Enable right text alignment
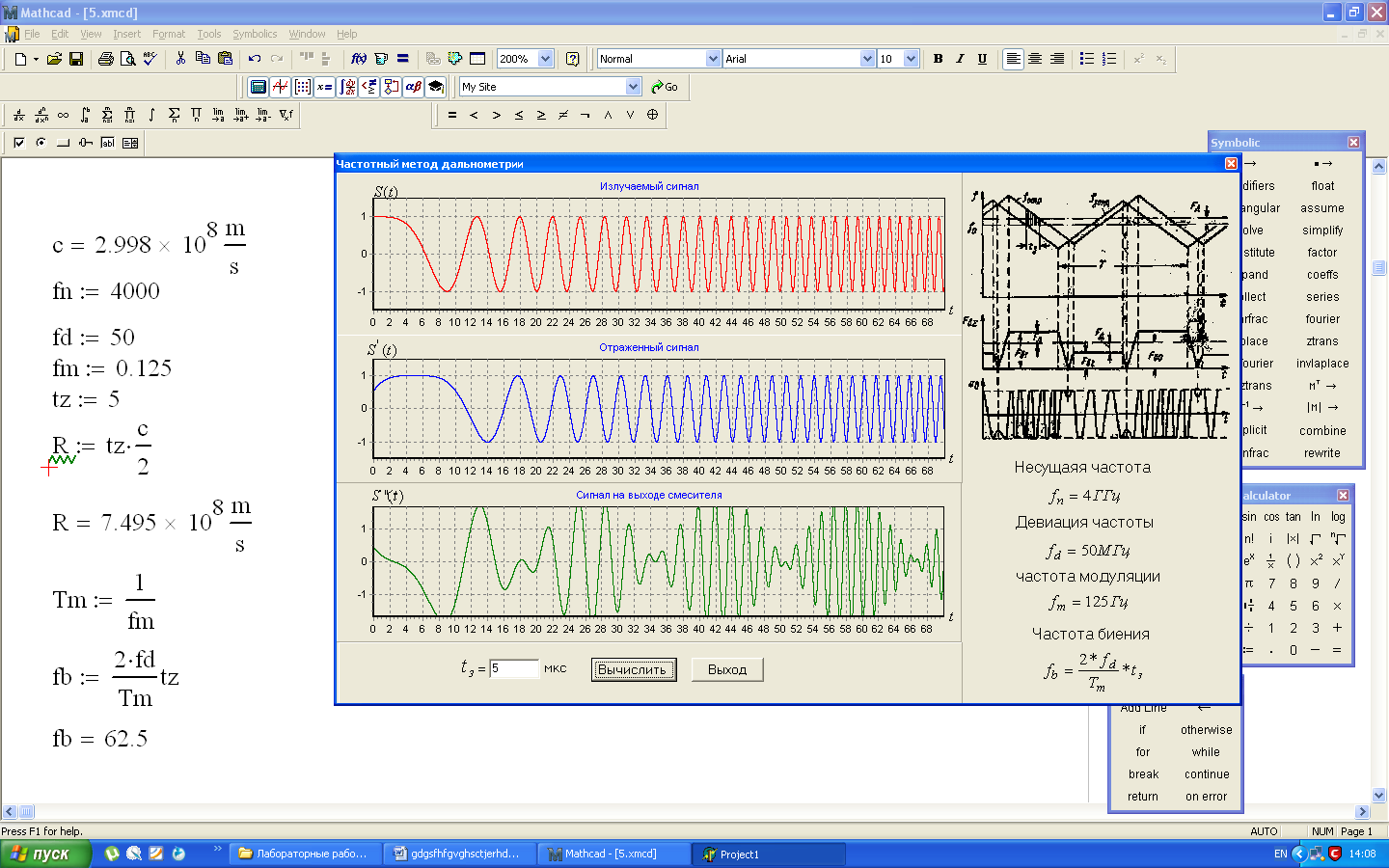 point(1057,59)
